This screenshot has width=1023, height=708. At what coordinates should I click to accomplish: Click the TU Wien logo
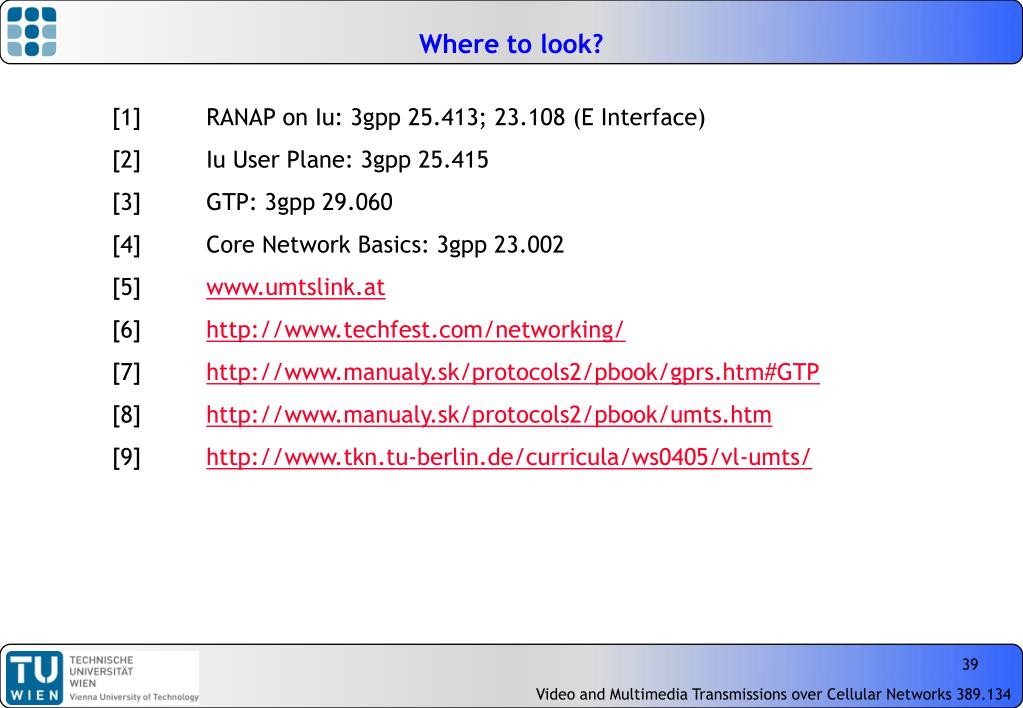[35, 677]
